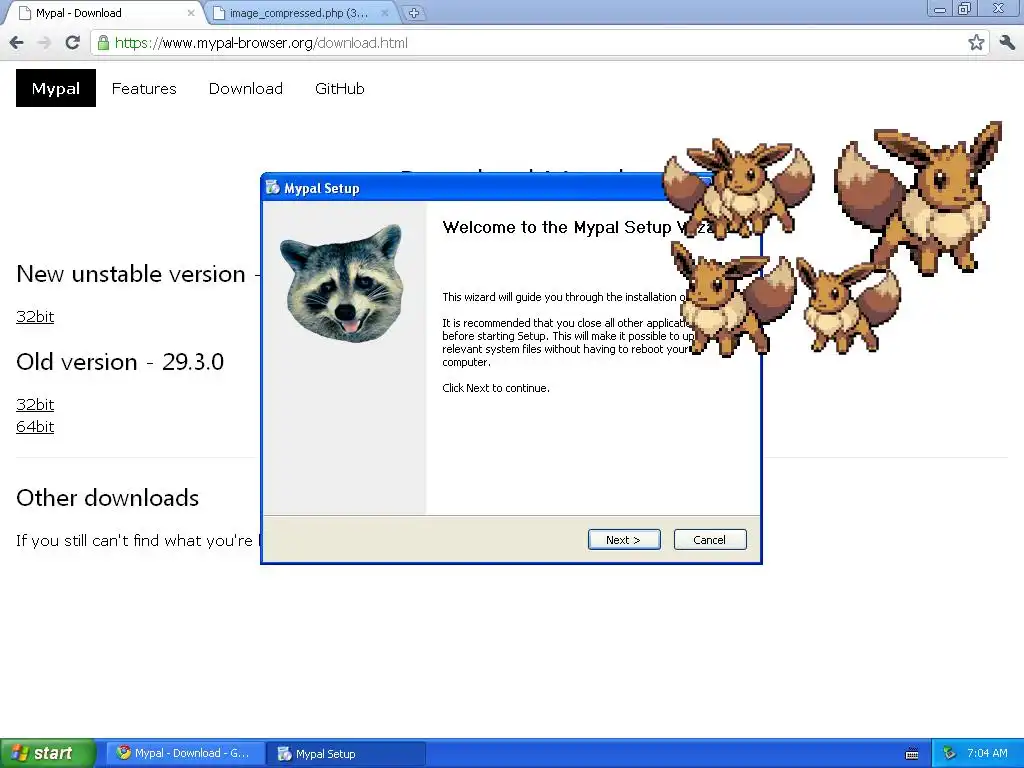The width and height of the screenshot is (1024, 768).
Task: Close the image_compressed.php tab
Action: click(x=385, y=12)
